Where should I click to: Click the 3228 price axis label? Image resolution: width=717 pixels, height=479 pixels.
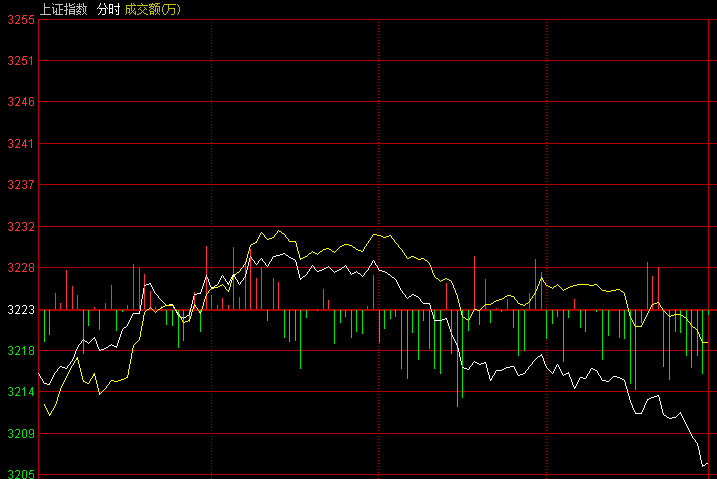coord(21,268)
